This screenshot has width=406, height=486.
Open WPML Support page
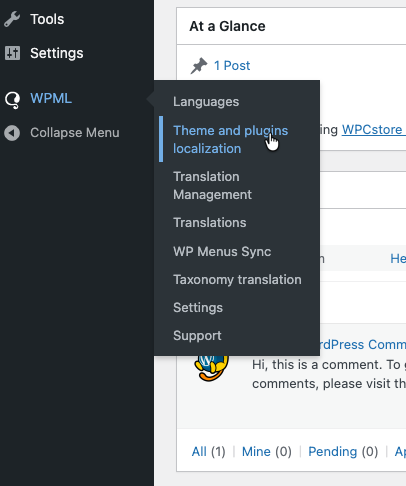tap(197, 336)
